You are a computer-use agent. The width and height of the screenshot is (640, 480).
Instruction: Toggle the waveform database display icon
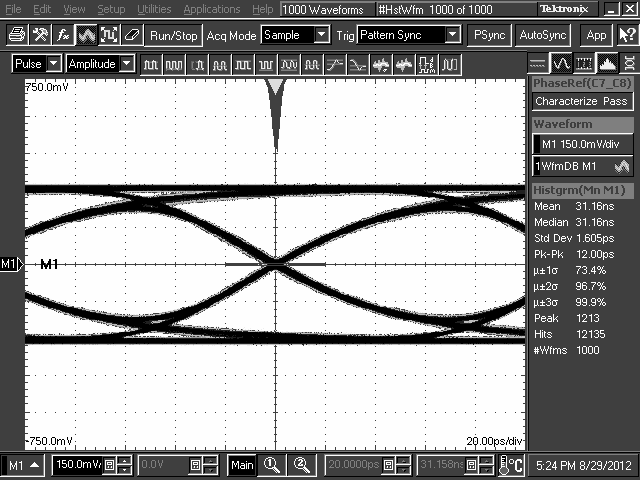pyautogui.click(x=86, y=36)
